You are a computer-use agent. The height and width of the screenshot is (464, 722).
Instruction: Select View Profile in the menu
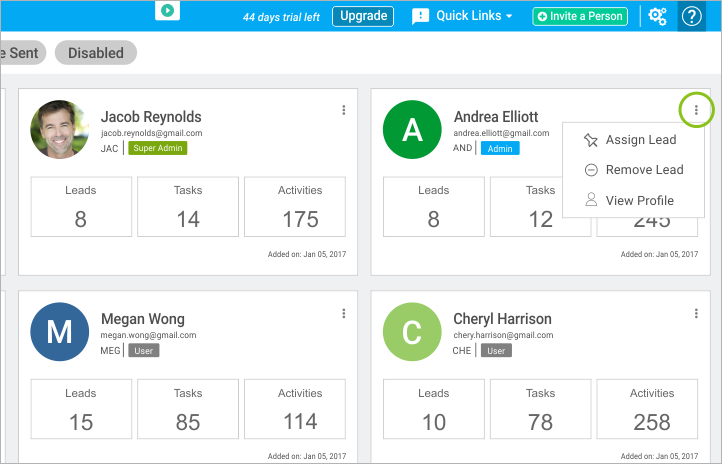[x=639, y=200]
